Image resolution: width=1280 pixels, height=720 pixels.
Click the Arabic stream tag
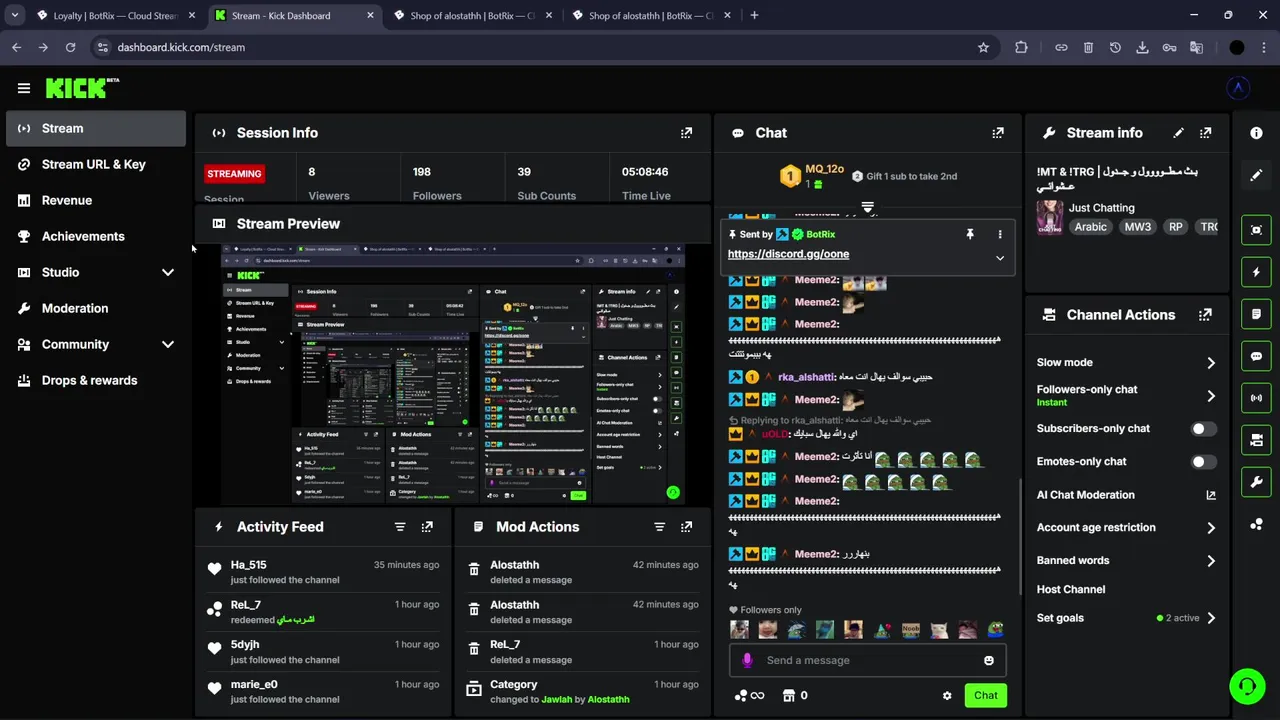(x=1090, y=227)
